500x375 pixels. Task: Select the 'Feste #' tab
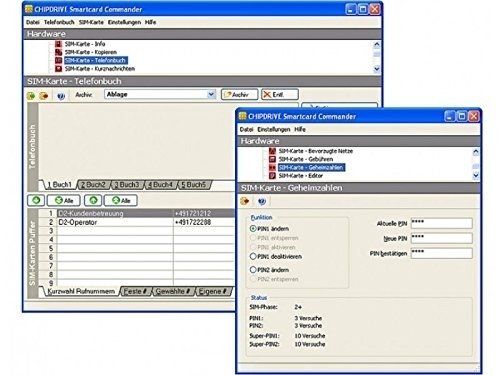click(135, 291)
